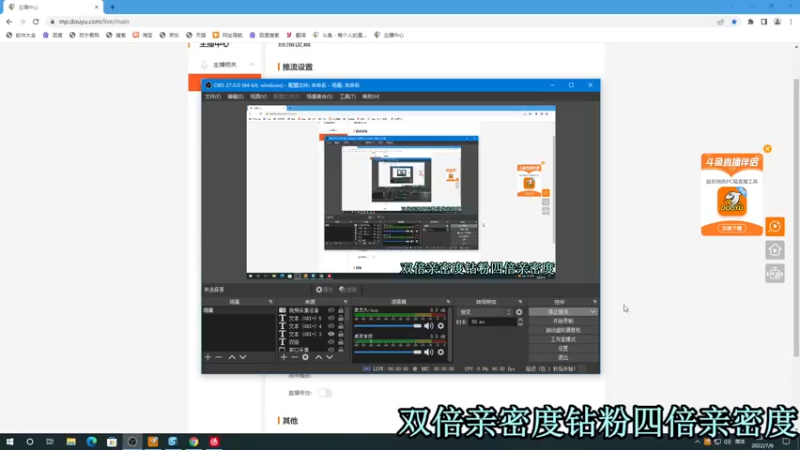The image size is (800, 450).
Task: Pop out the Audio Mixer dock icon
Action: [448, 302]
